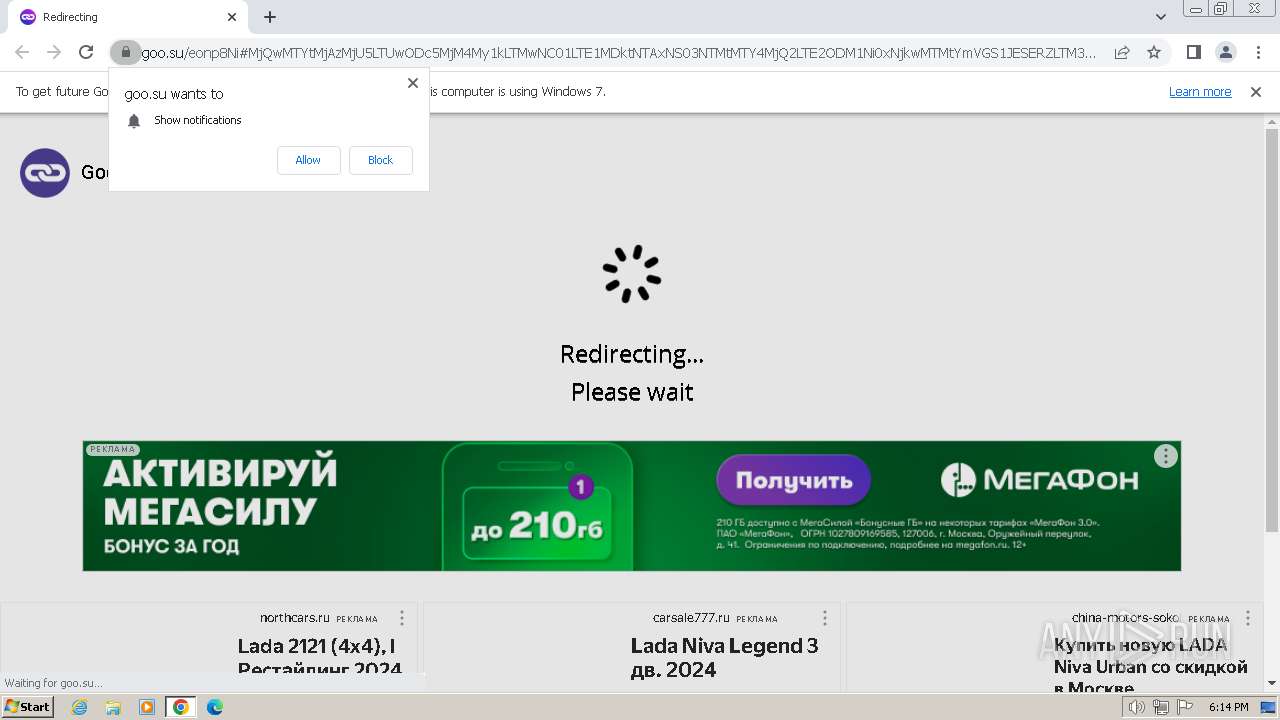
Task: Open Windows Media Player from taskbar
Action: coord(147,707)
